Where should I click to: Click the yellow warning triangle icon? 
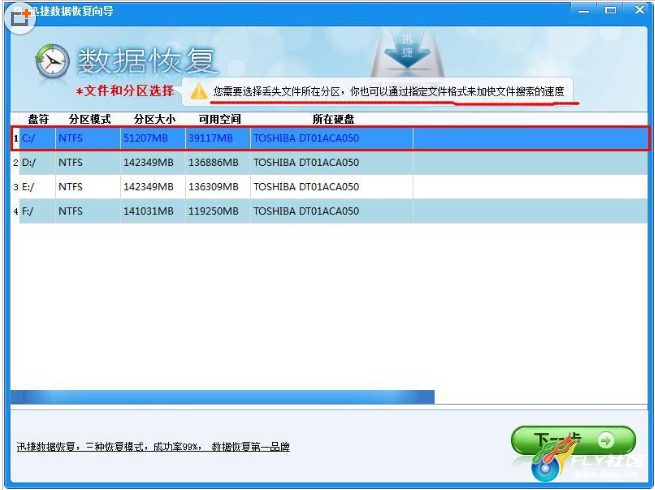[199, 91]
